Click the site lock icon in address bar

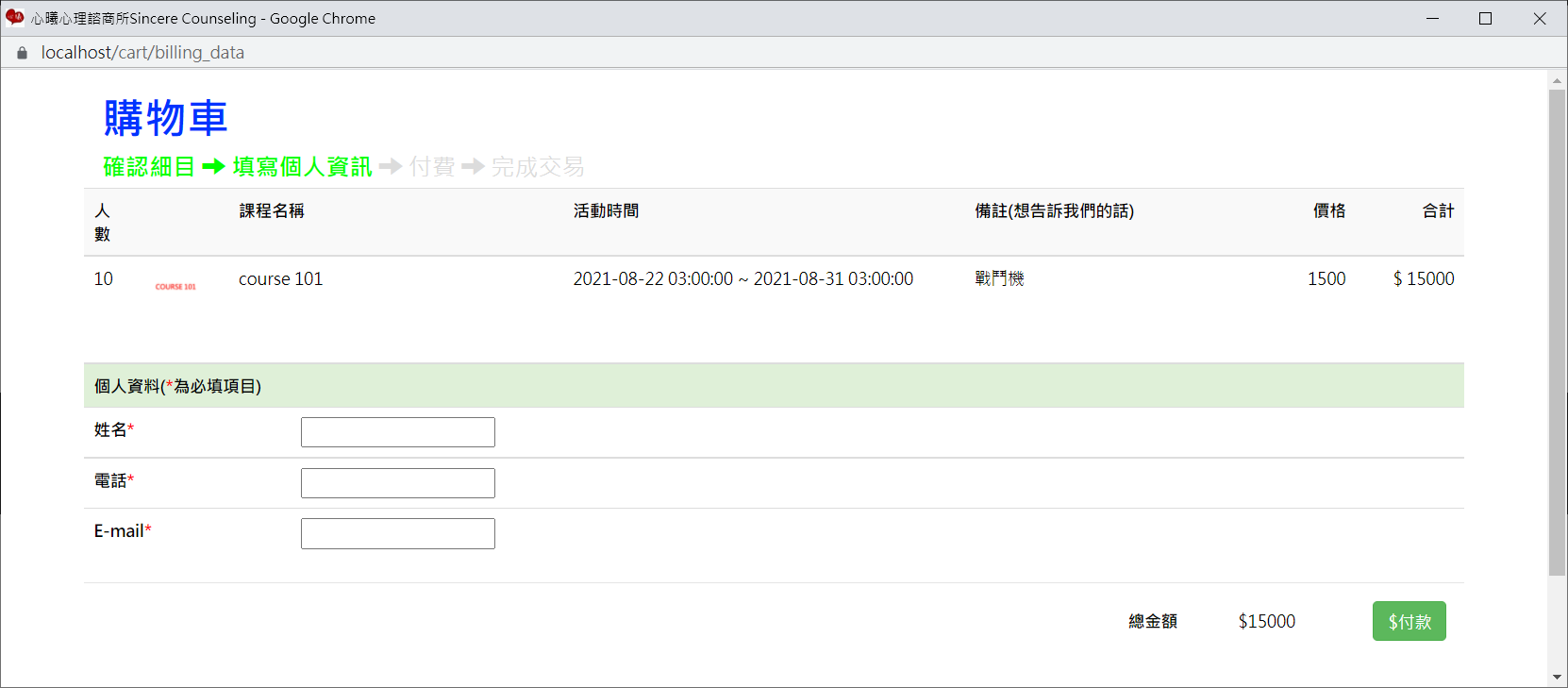click(x=22, y=53)
